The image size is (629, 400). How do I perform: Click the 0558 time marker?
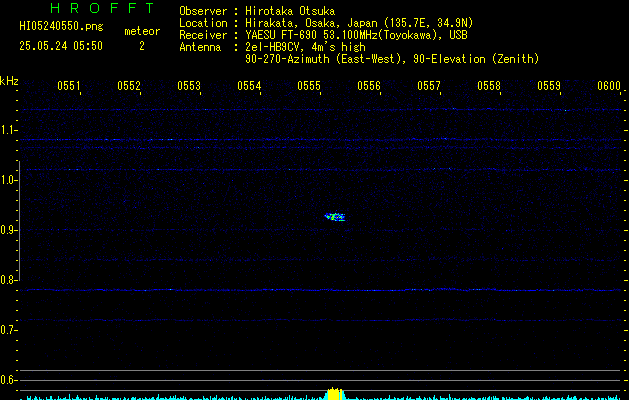pos(489,86)
